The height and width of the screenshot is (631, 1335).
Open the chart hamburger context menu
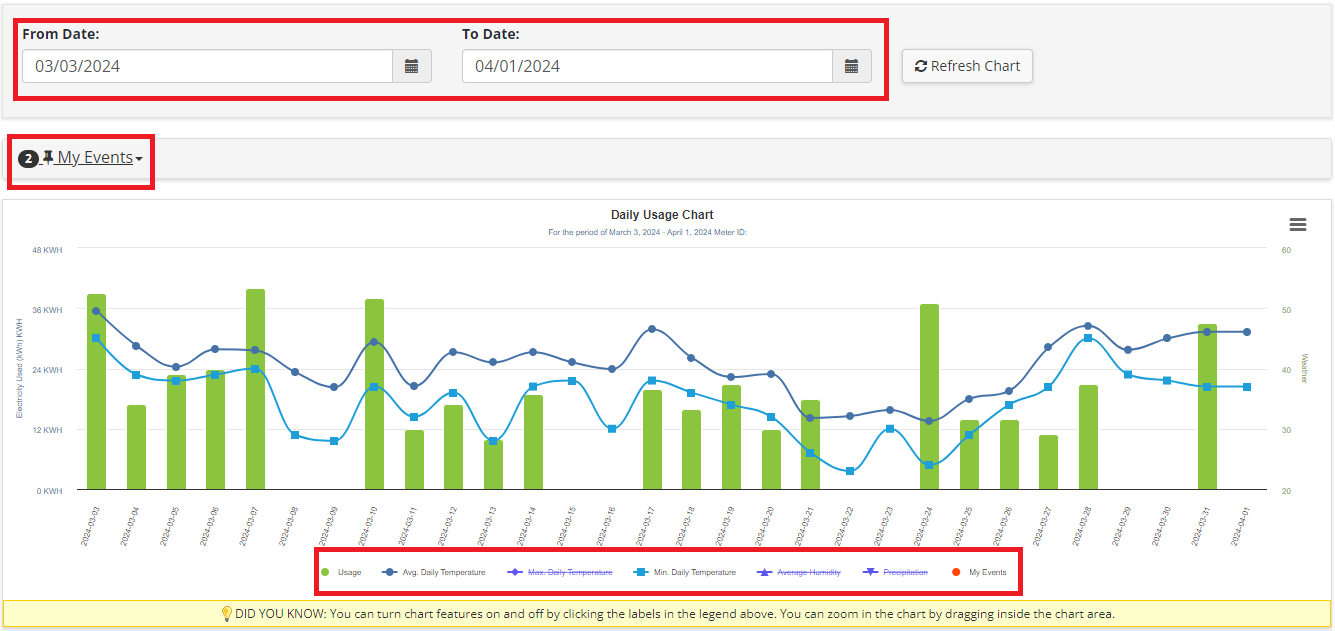(1298, 225)
